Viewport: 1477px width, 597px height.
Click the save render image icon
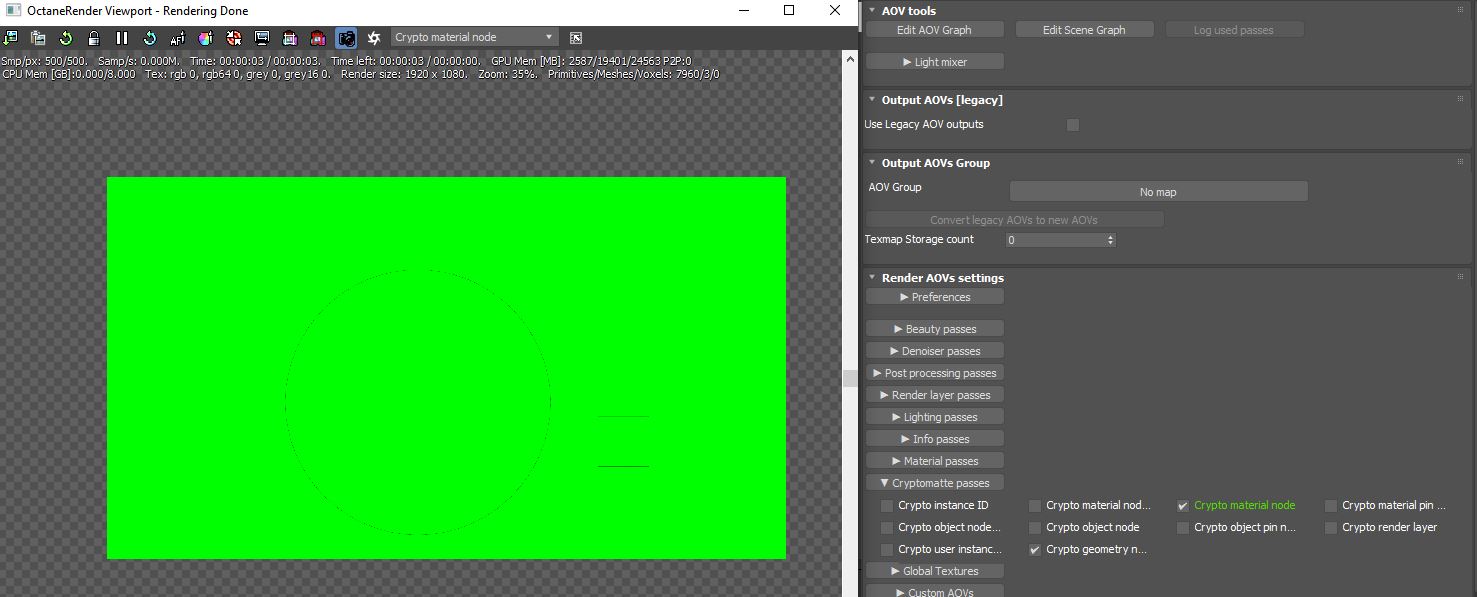(x=10, y=38)
